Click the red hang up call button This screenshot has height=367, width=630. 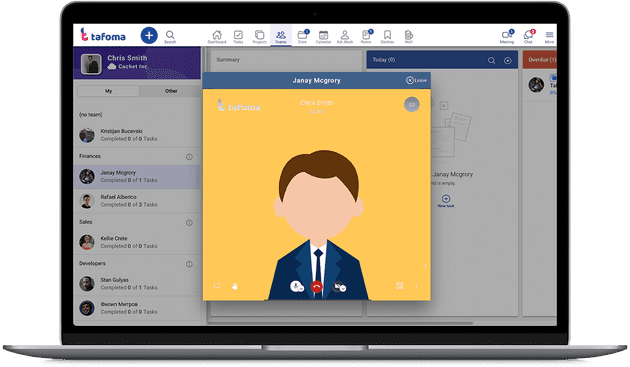tap(317, 287)
